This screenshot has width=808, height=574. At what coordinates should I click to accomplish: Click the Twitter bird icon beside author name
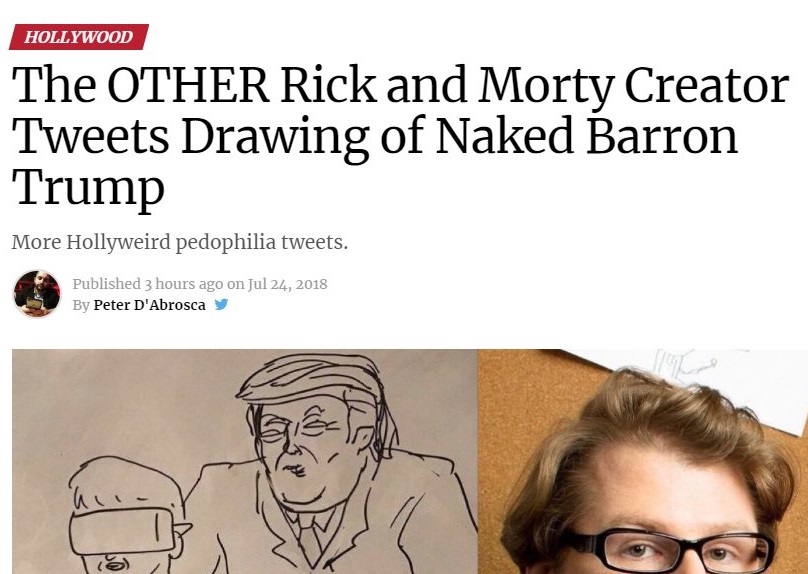click(221, 305)
